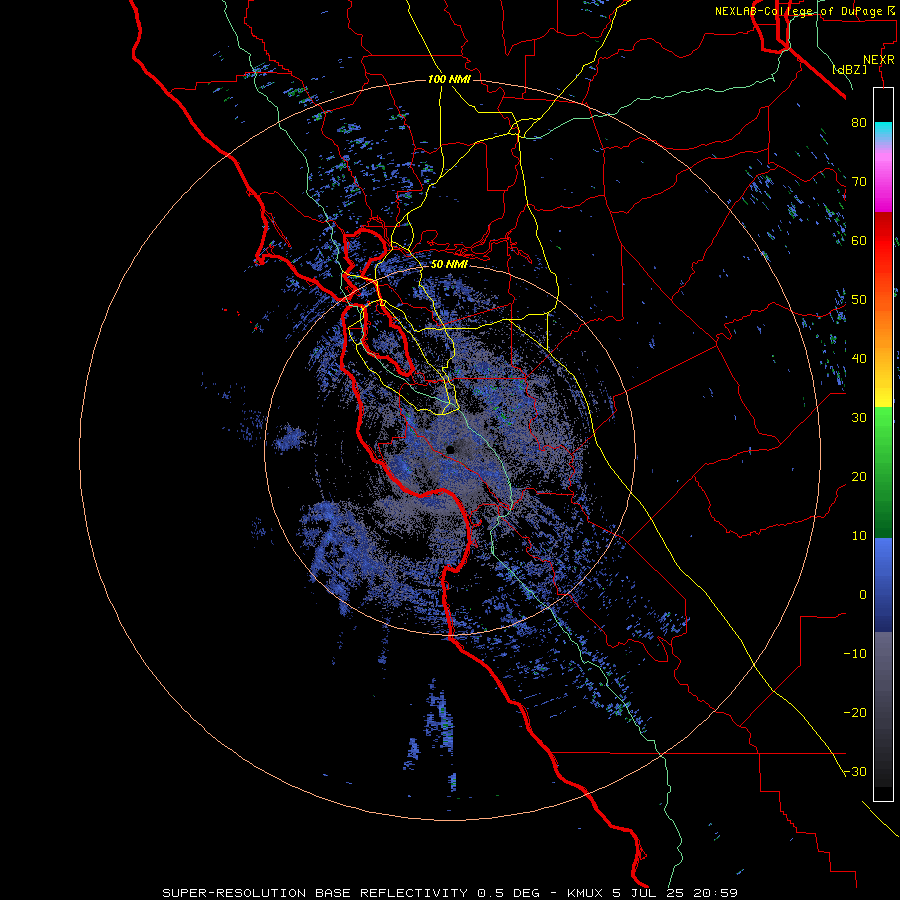Screen dimensions: 900x900
Task: Click the "50 NMI" range ring label
Action: coord(449,265)
